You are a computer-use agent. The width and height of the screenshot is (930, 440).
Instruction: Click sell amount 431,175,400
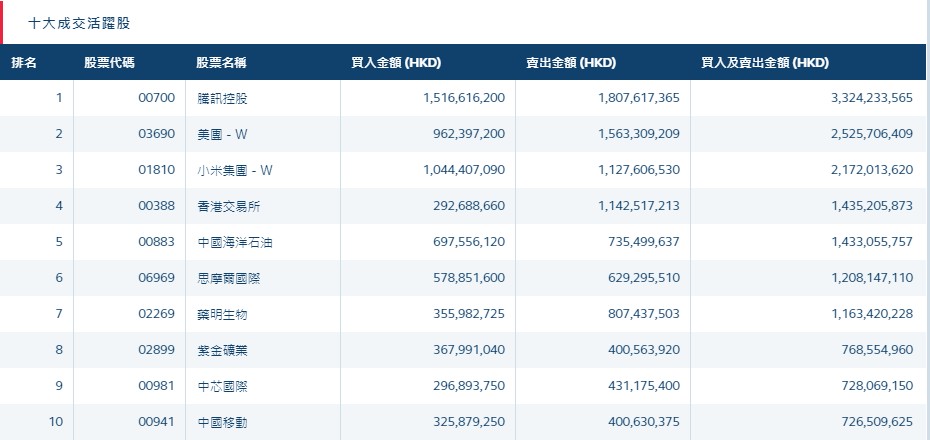(x=644, y=386)
